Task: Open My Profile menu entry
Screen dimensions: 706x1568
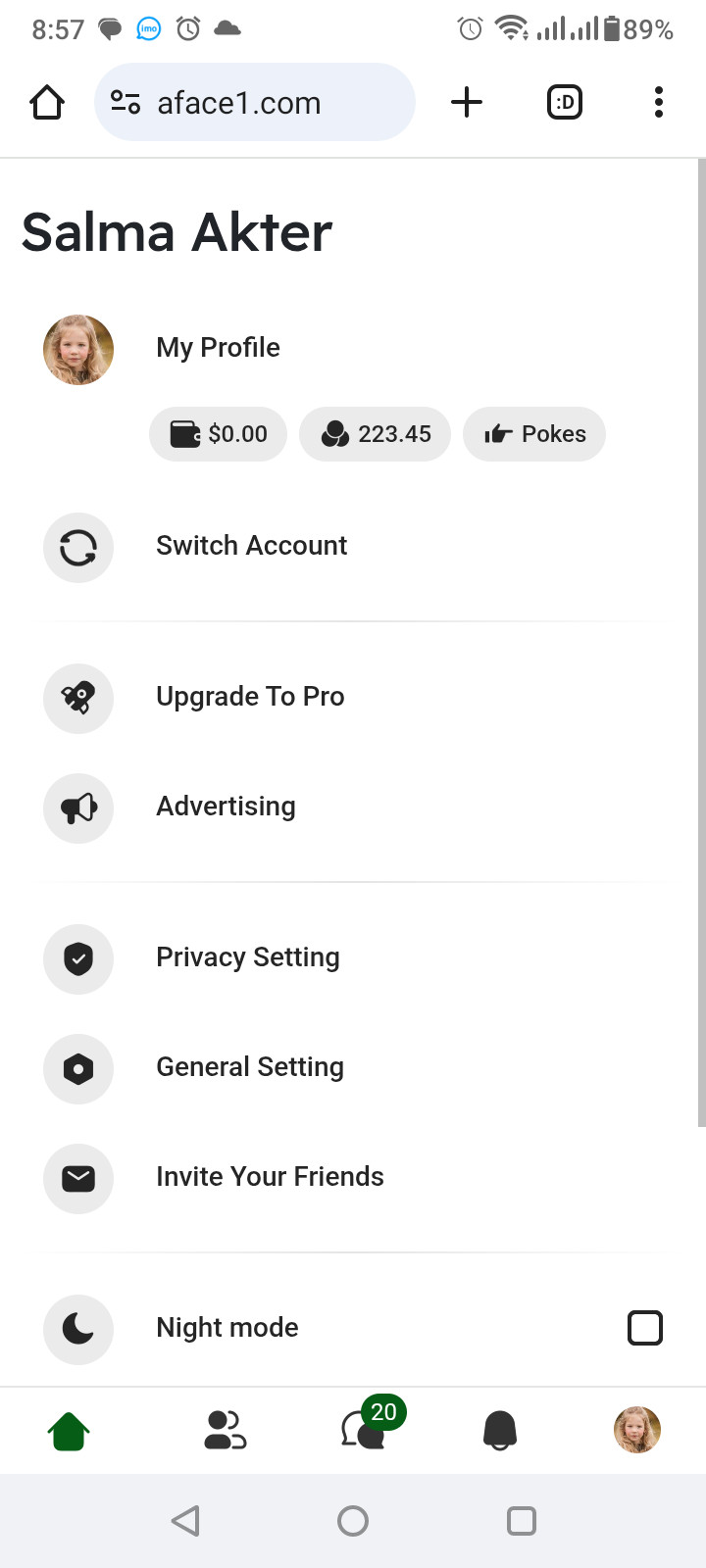Action: pos(218,348)
